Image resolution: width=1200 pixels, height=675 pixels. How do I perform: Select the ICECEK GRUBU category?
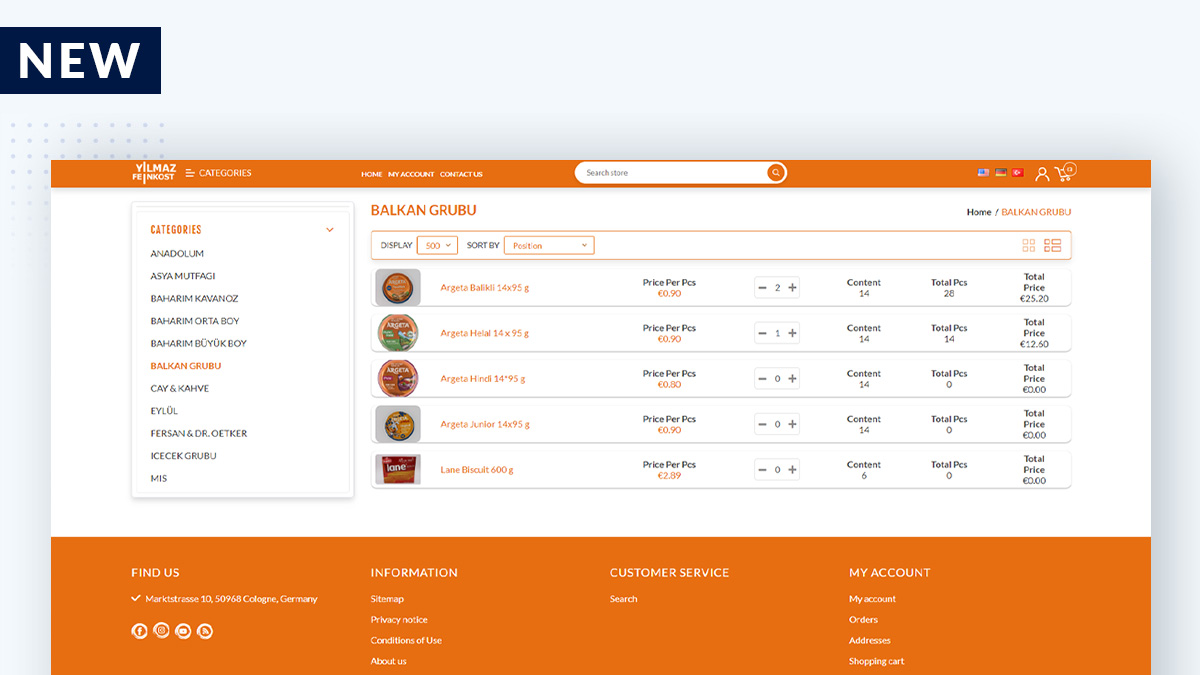pyautogui.click(x=183, y=456)
